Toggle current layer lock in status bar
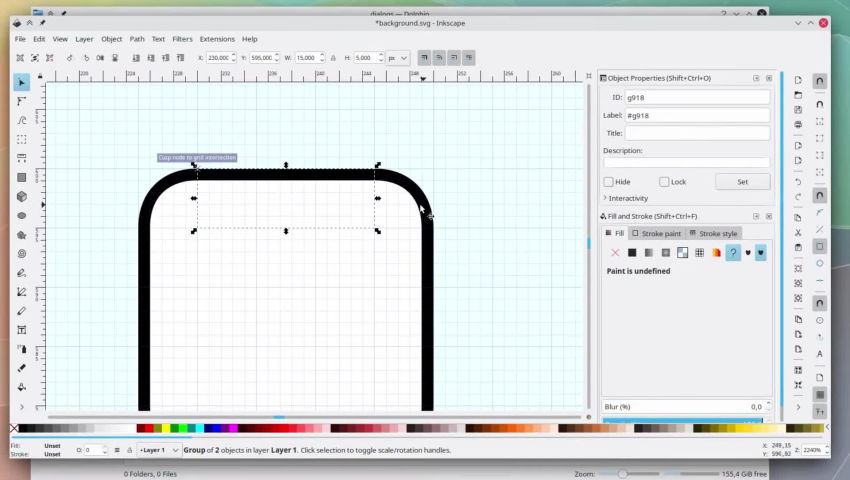This screenshot has width=850, height=480. point(130,450)
